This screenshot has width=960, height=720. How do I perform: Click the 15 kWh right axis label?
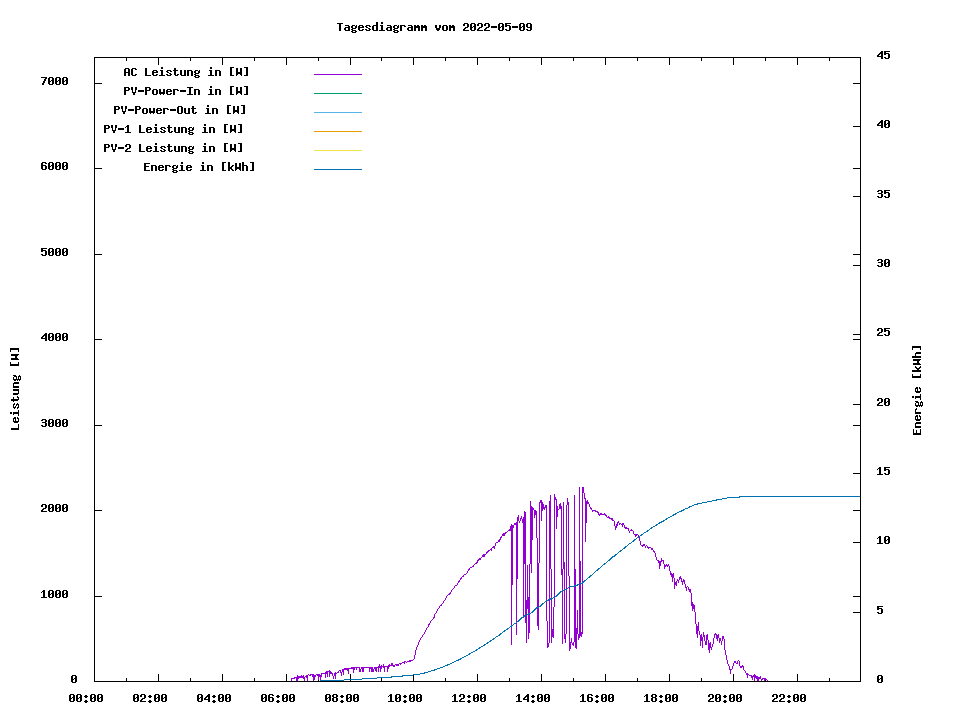[x=883, y=472]
